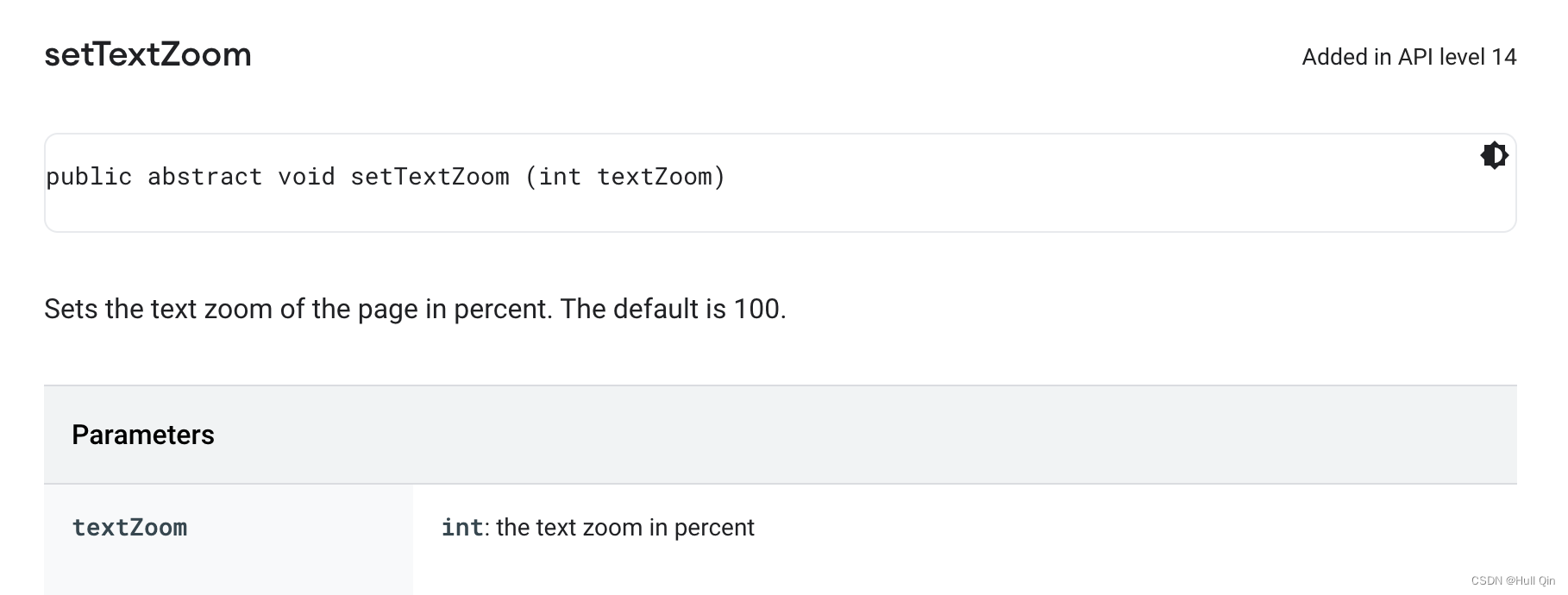The image size is (1568, 595).
Task: Click the Parameters table header
Action: (x=143, y=435)
